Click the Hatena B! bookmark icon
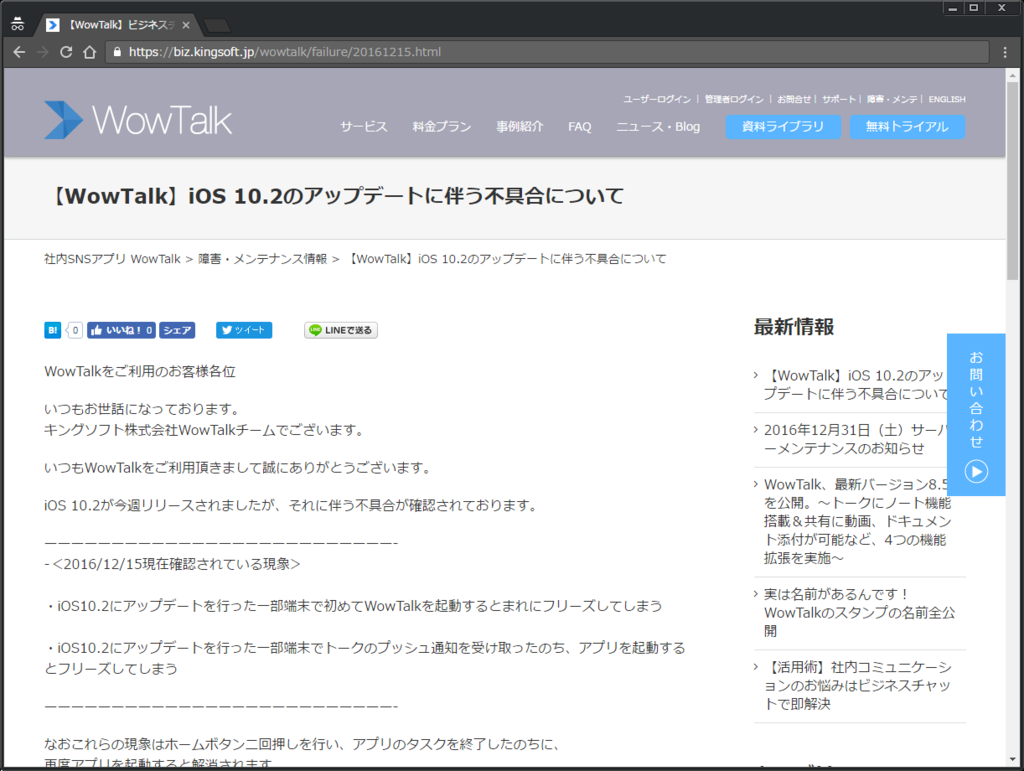Viewport: 1024px width, 771px height. tap(52, 330)
